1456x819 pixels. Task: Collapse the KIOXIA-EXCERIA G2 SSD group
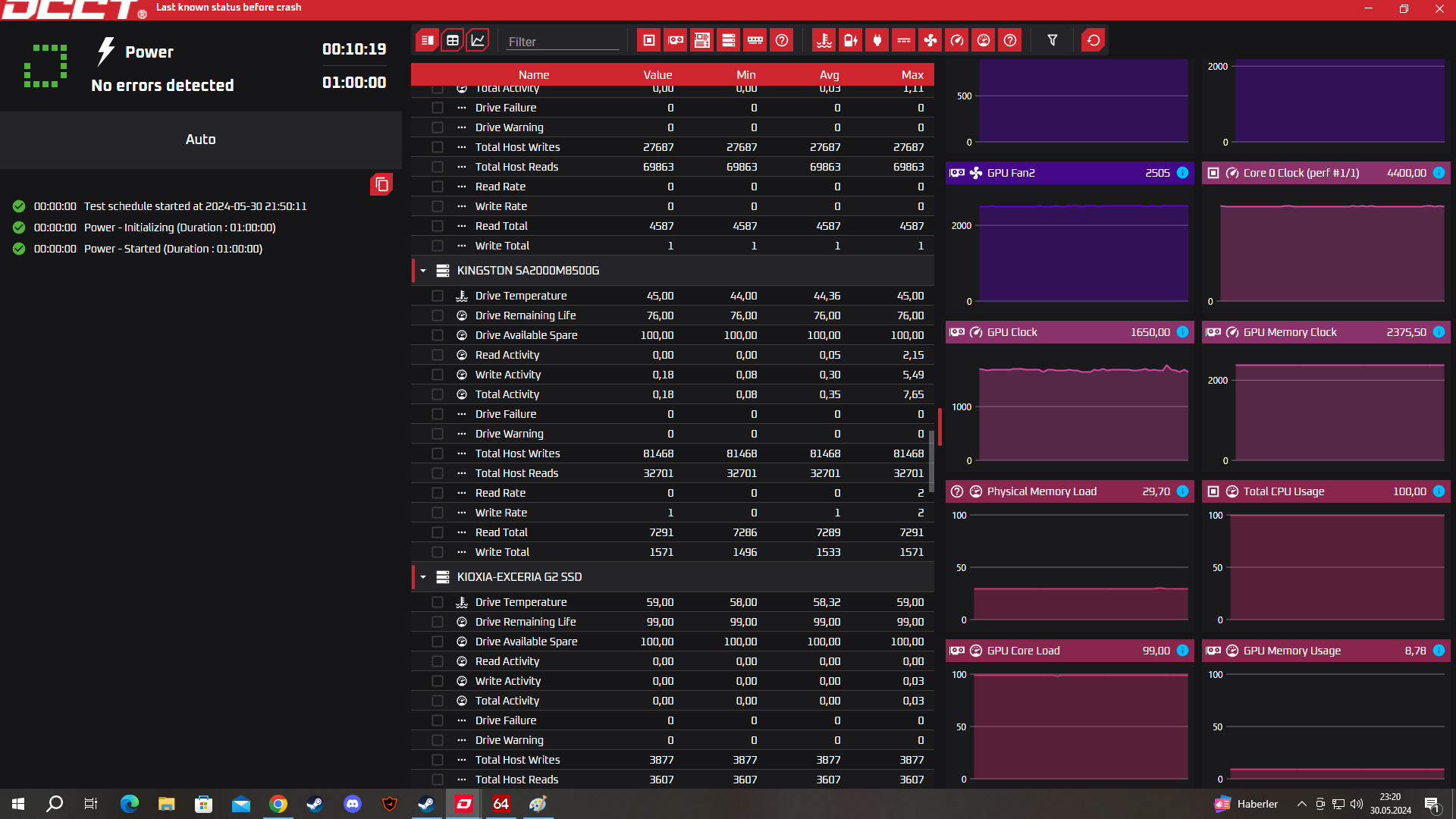(423, 577)
